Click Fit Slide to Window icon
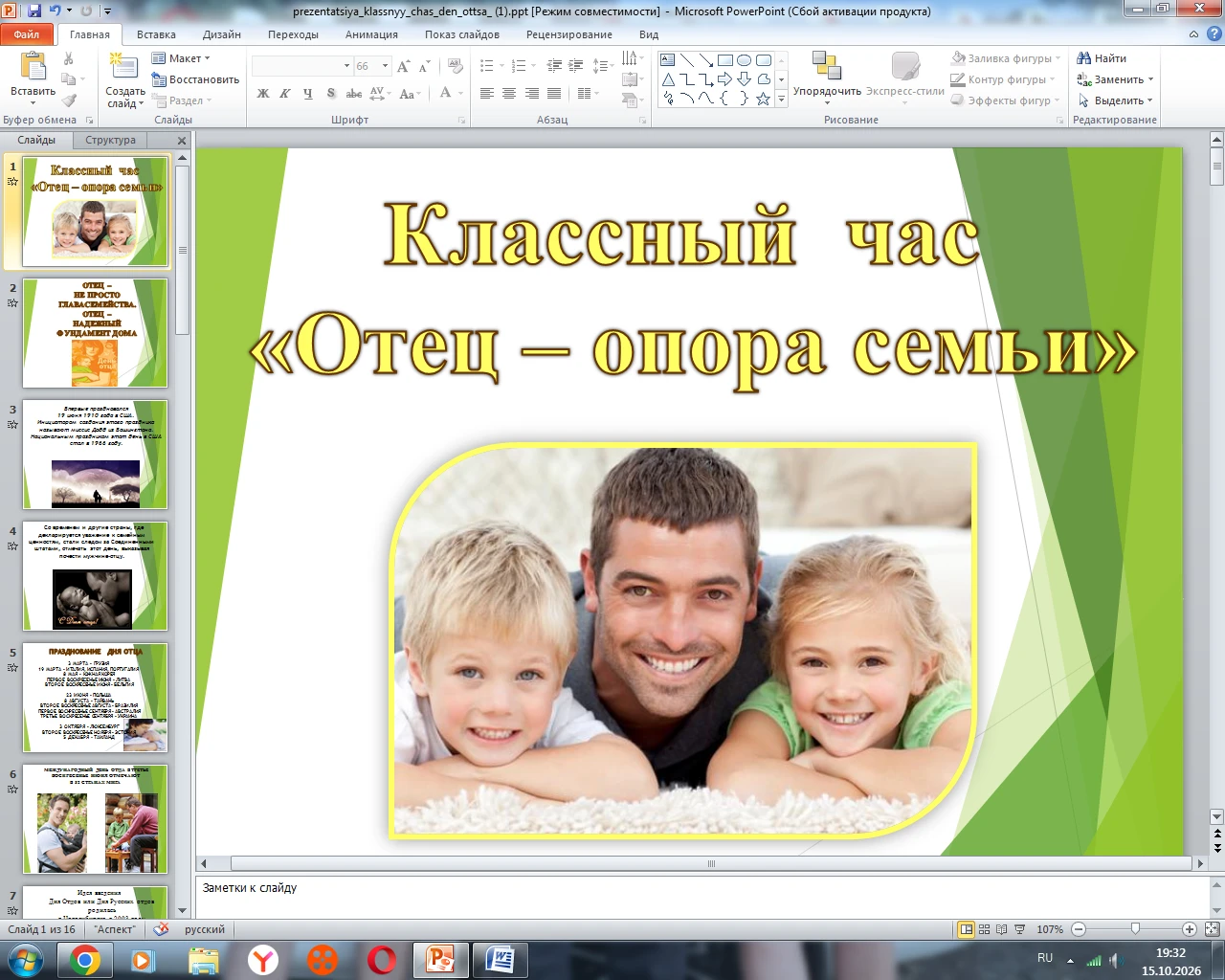1225x980 pixels. 1212,929
